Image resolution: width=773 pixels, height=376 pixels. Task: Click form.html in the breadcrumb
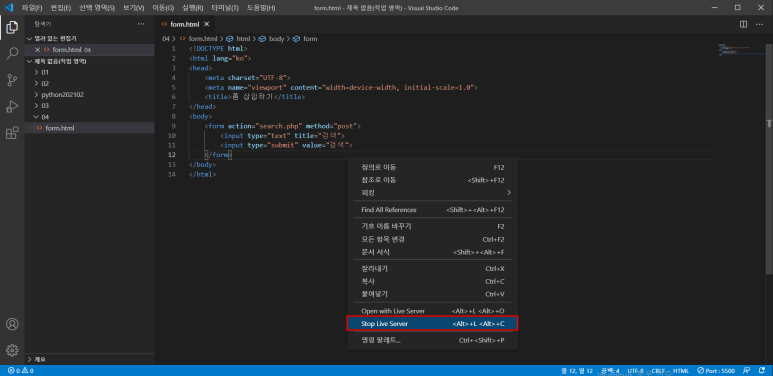point(203,39)
